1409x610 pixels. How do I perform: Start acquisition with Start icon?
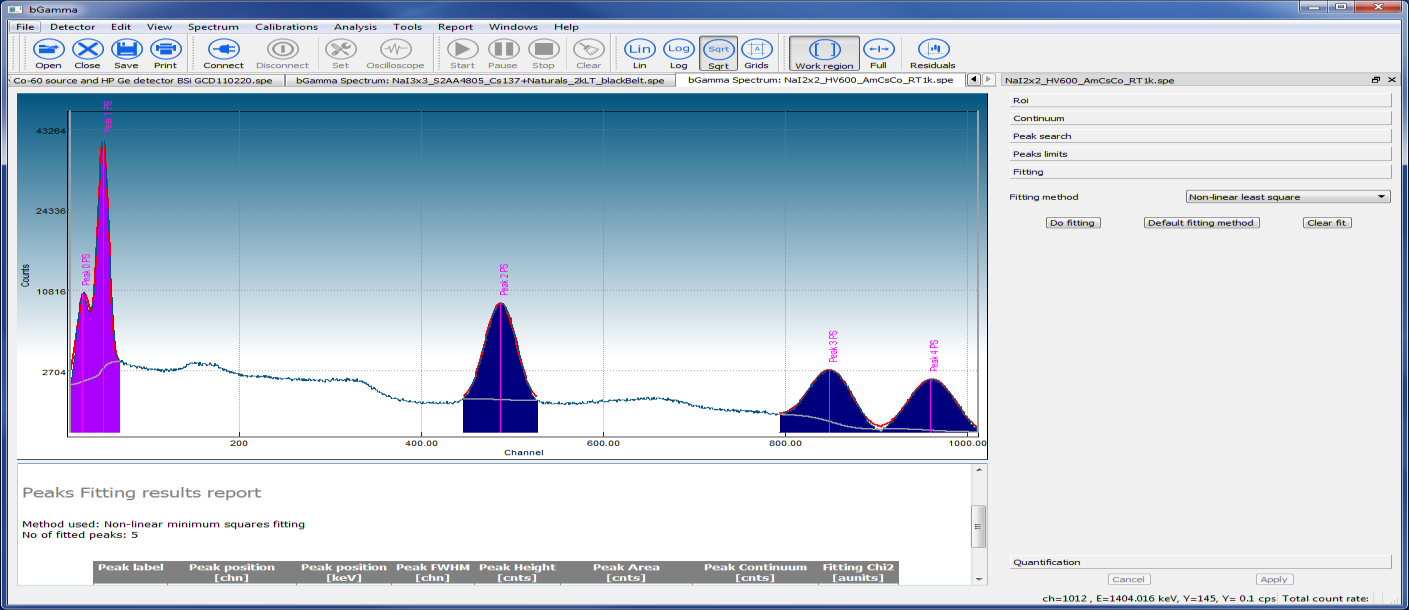point(462,53)
